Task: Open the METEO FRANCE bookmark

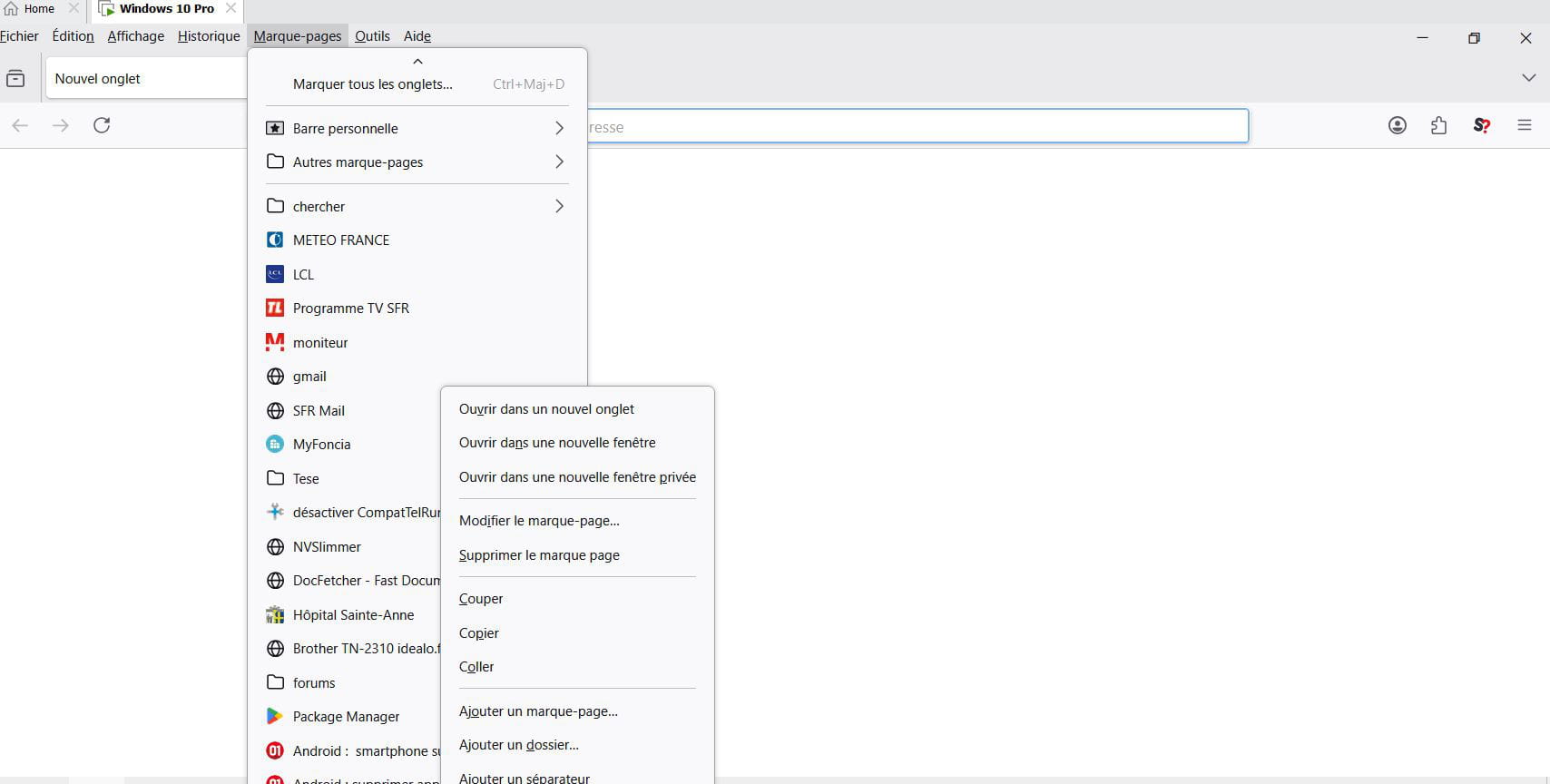Action: (340, 240)
